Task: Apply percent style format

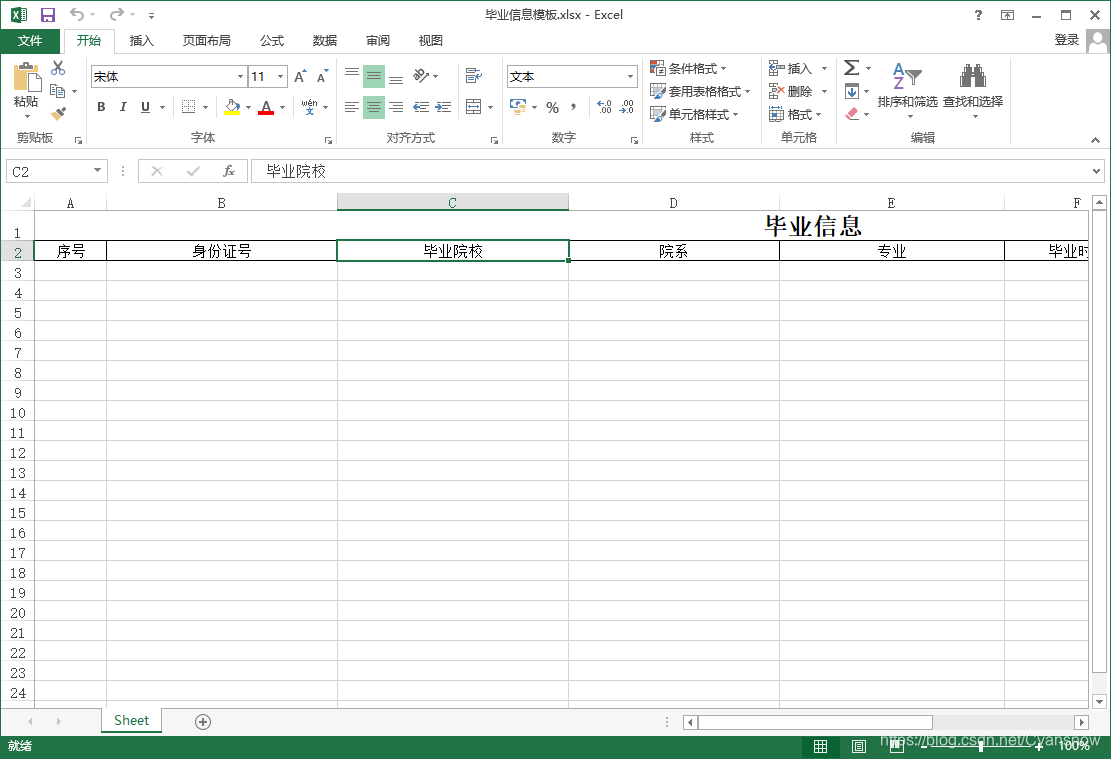Action: coord(553,107)
